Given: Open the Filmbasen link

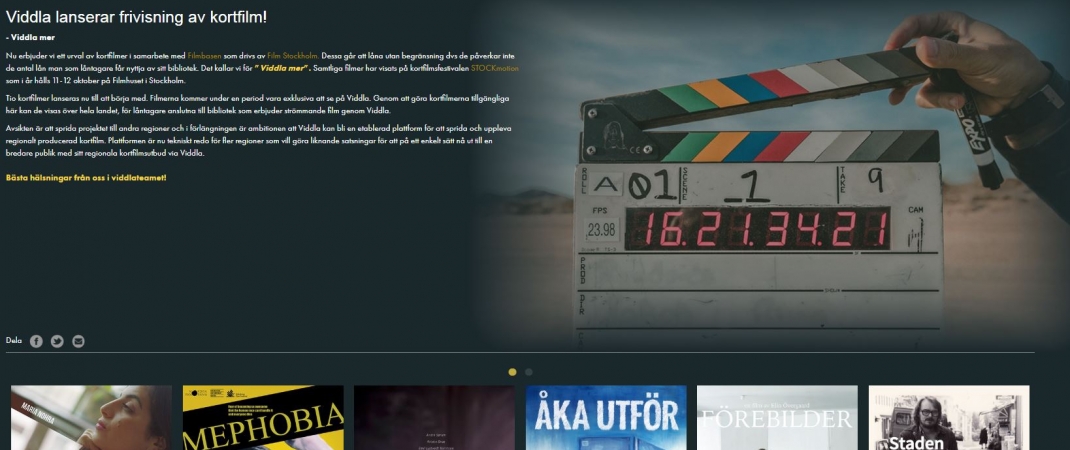Looking at the screenshot, I should coord(204,56).
